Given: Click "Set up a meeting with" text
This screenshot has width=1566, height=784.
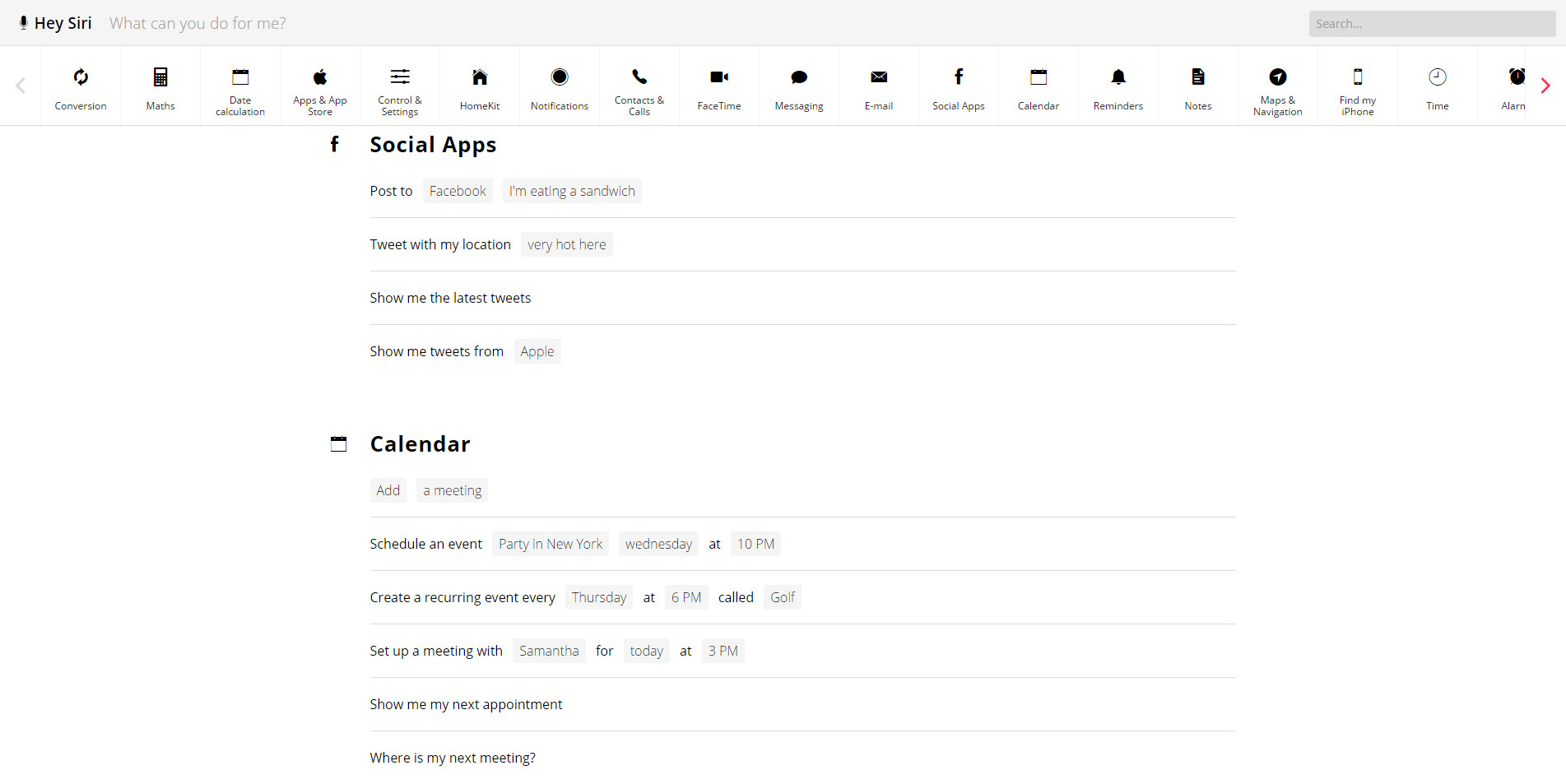Looking at the screenshot, I should coord(436,651).
